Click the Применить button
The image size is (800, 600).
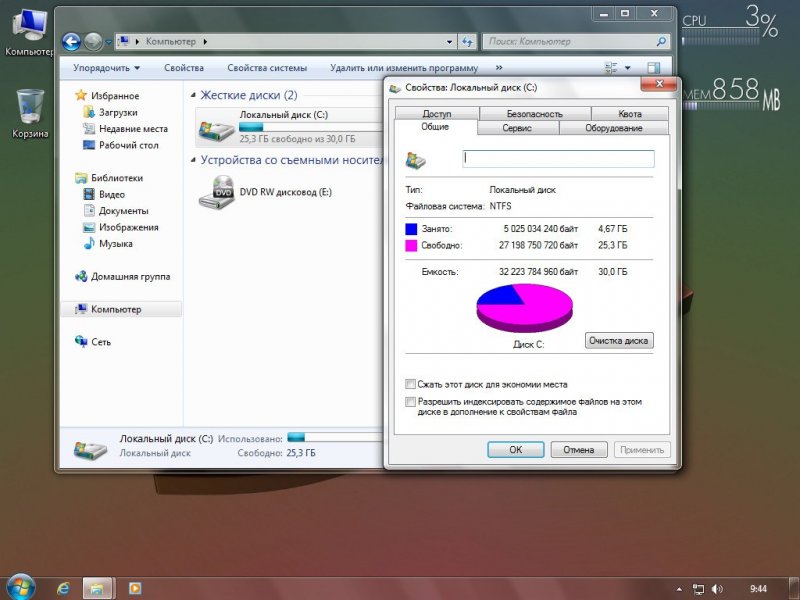(x=642, y=449)
